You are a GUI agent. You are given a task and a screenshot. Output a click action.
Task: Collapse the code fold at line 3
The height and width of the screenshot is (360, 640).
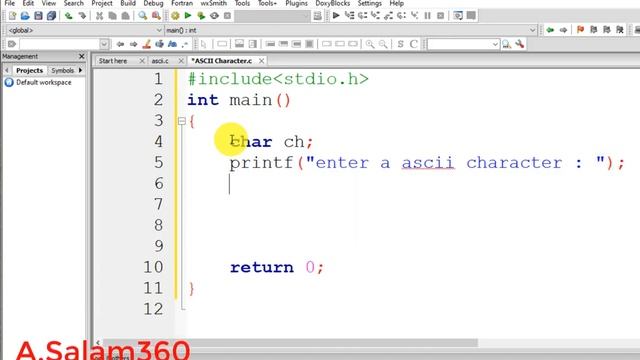point(182,121)
